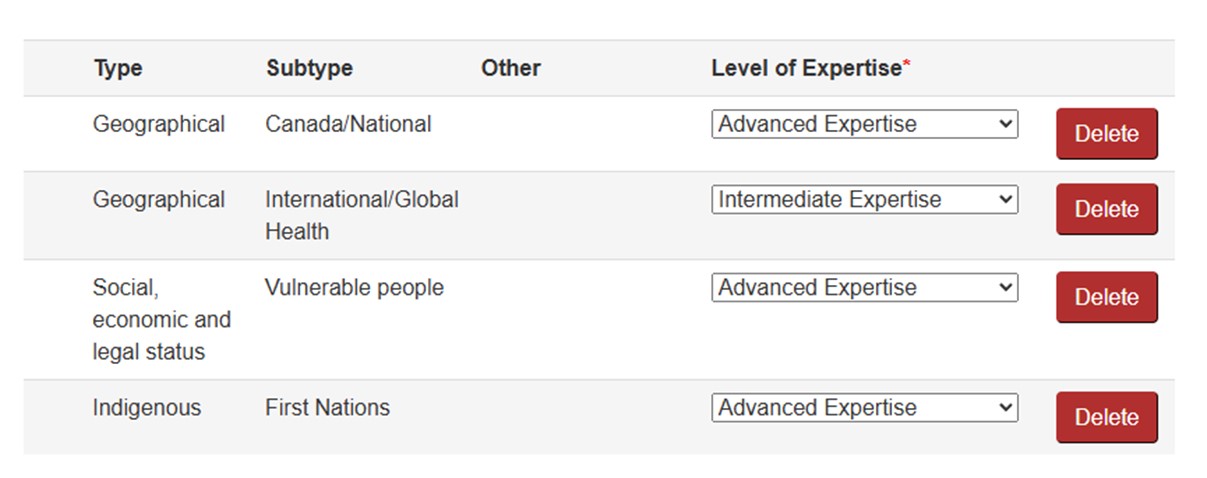This screenshot has height=478, width=1207.
Task: Click the Level of Expertise header
Action: [x=806, y=68]
